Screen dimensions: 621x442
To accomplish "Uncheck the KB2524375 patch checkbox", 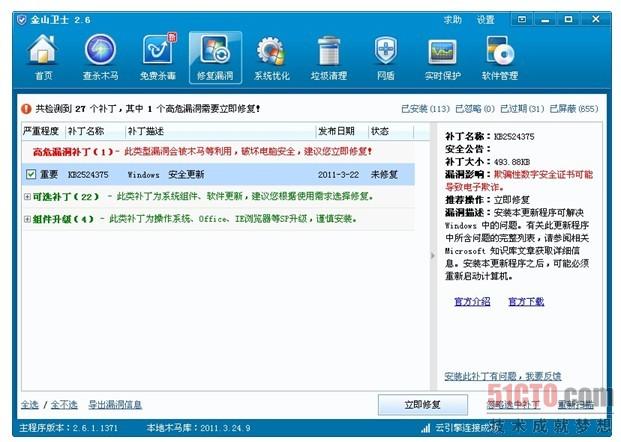I will click(30, 174).
